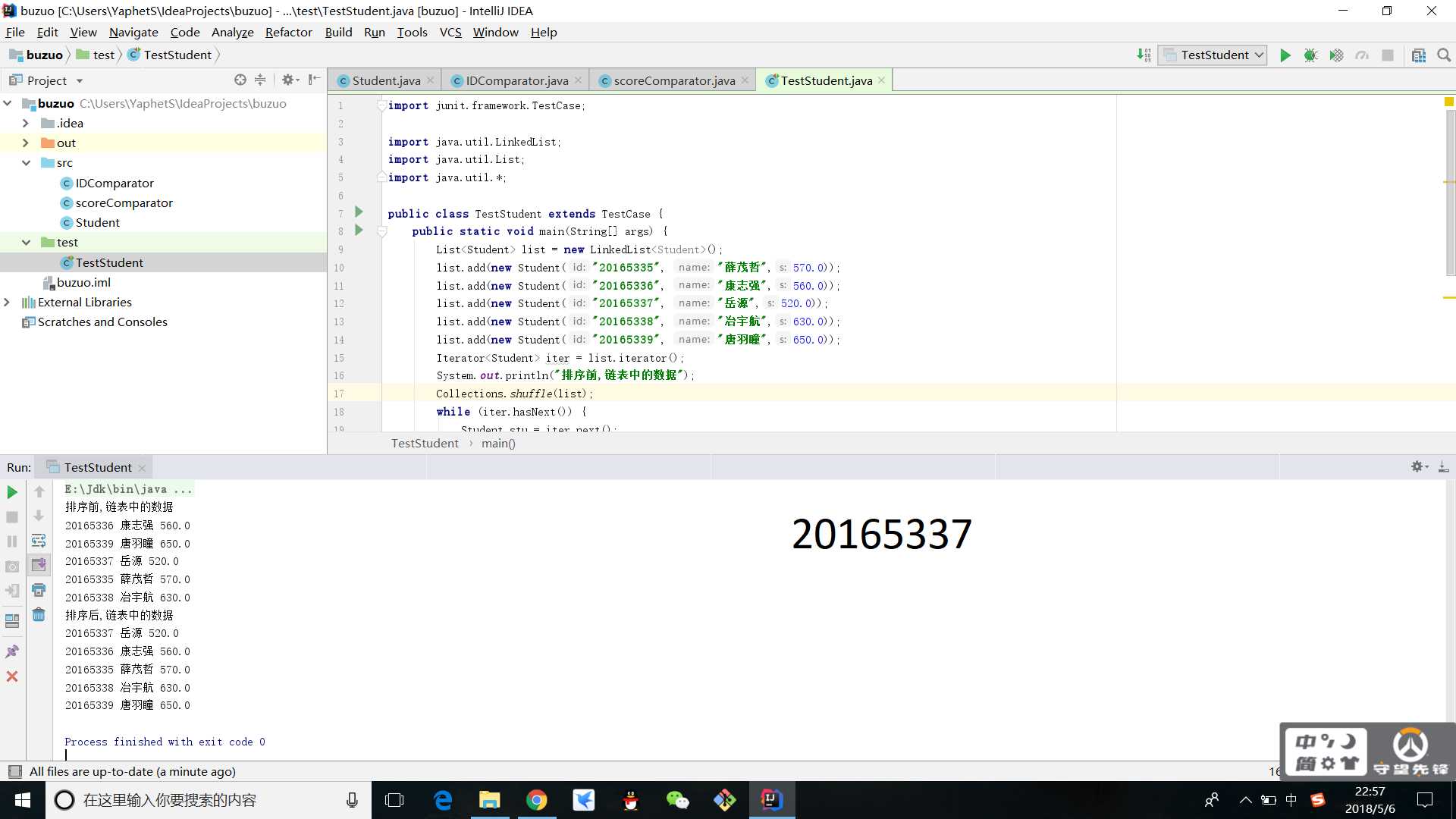Viewport: 1456px width, 819px height.
Task: Toggle soft-wrap in the console
Action: [39, 541]
